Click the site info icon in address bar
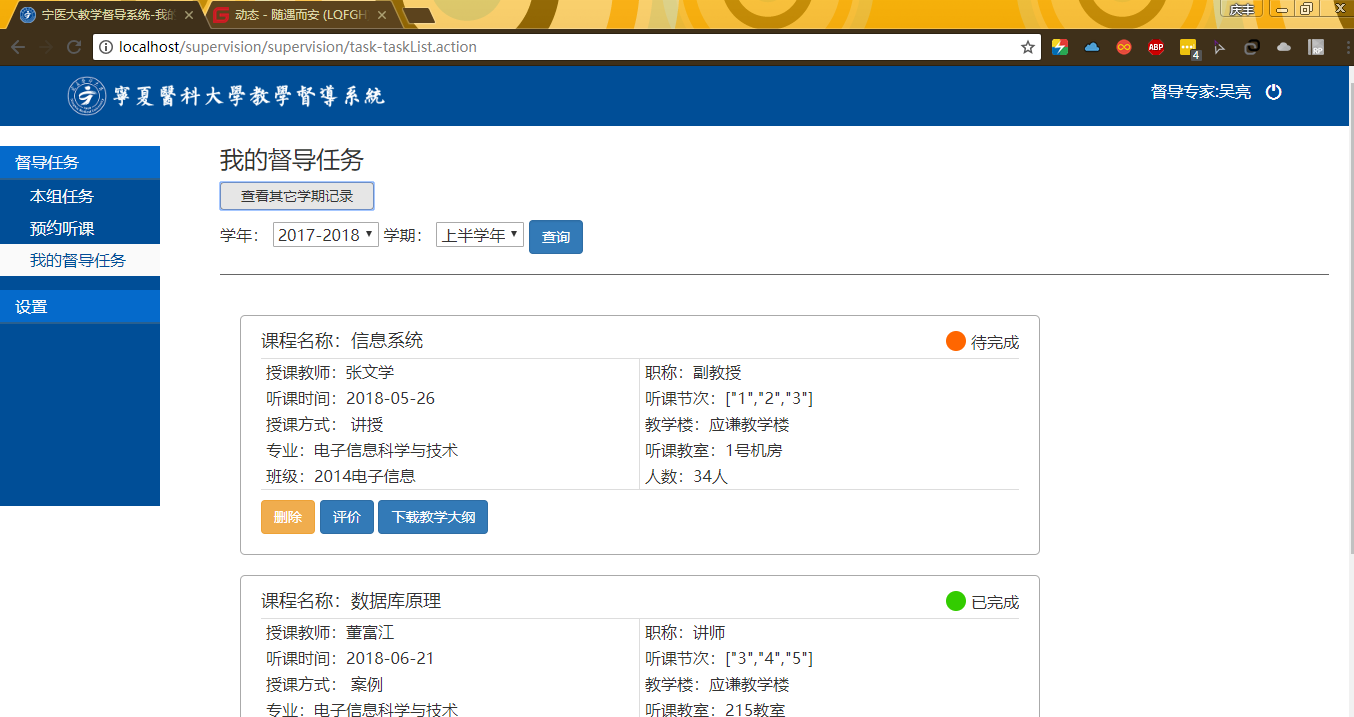1354x717 pixels. (106, 47)
